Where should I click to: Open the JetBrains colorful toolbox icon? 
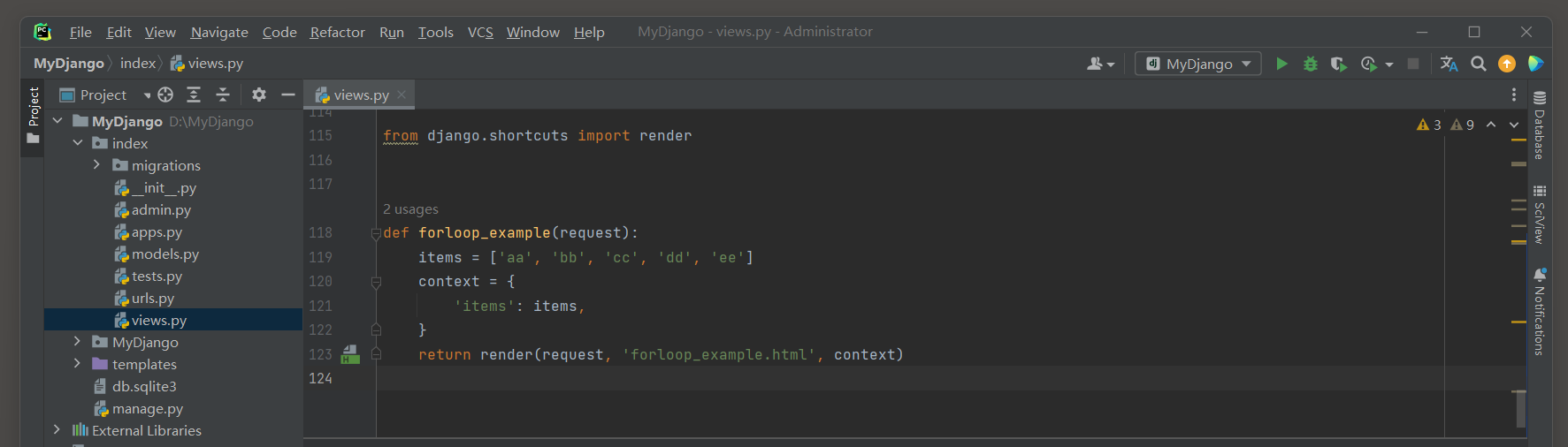pos(1535,64)
